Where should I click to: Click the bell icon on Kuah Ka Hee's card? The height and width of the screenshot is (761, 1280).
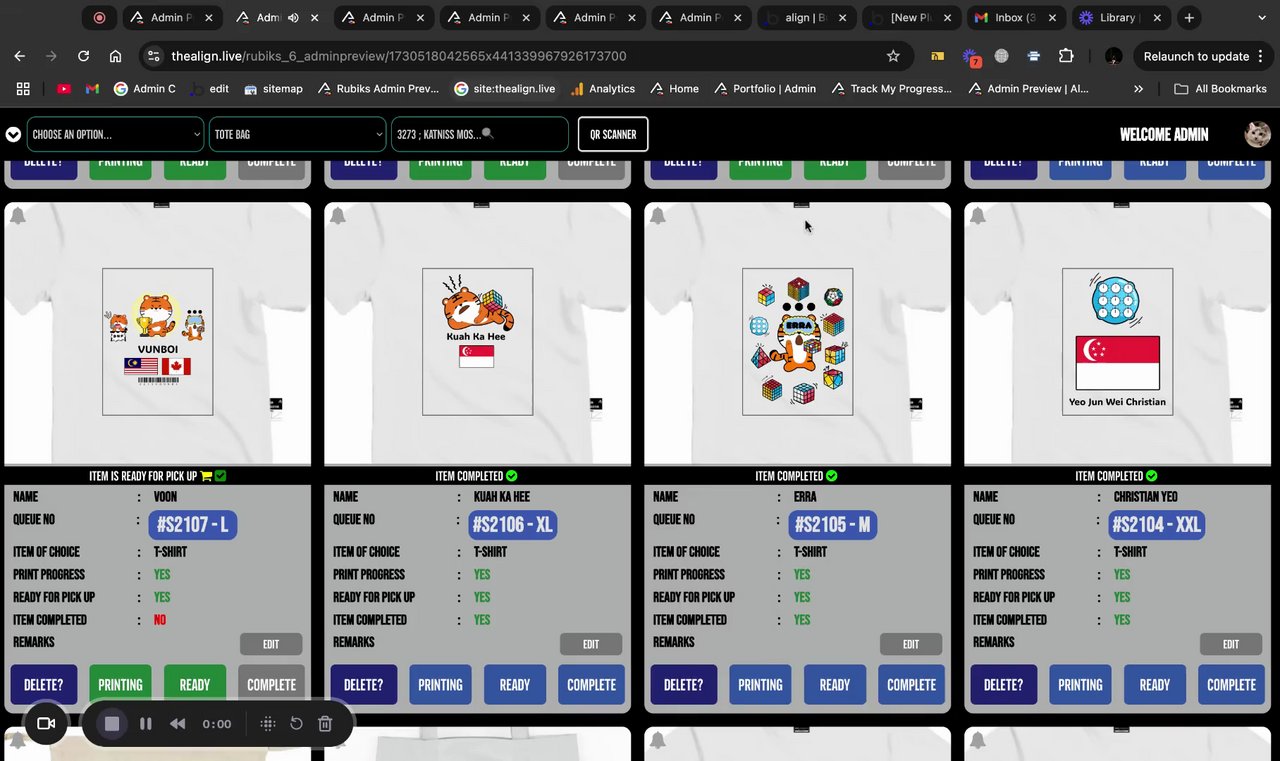pos(338,216)
